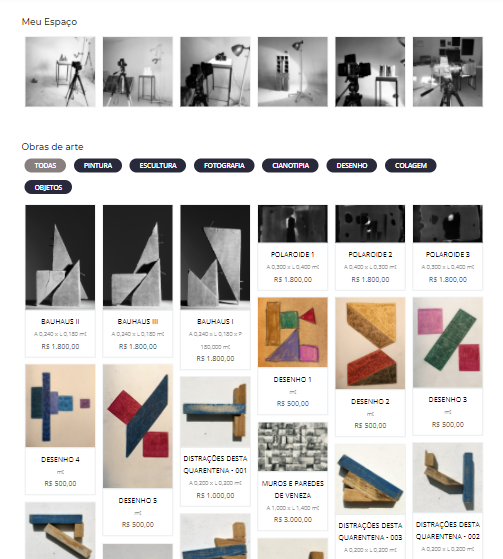Filter by DESENHO category
The width and height of the screenshot is (503, 559).
coord(351,165)
